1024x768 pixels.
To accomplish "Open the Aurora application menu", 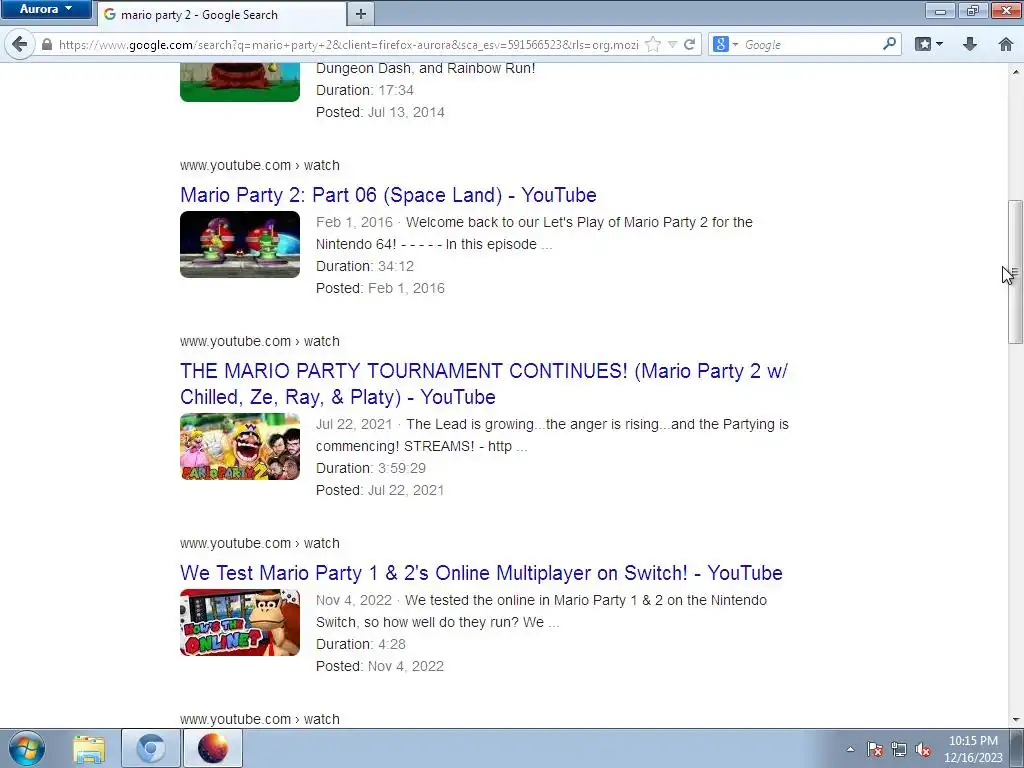I will (45, 9).
